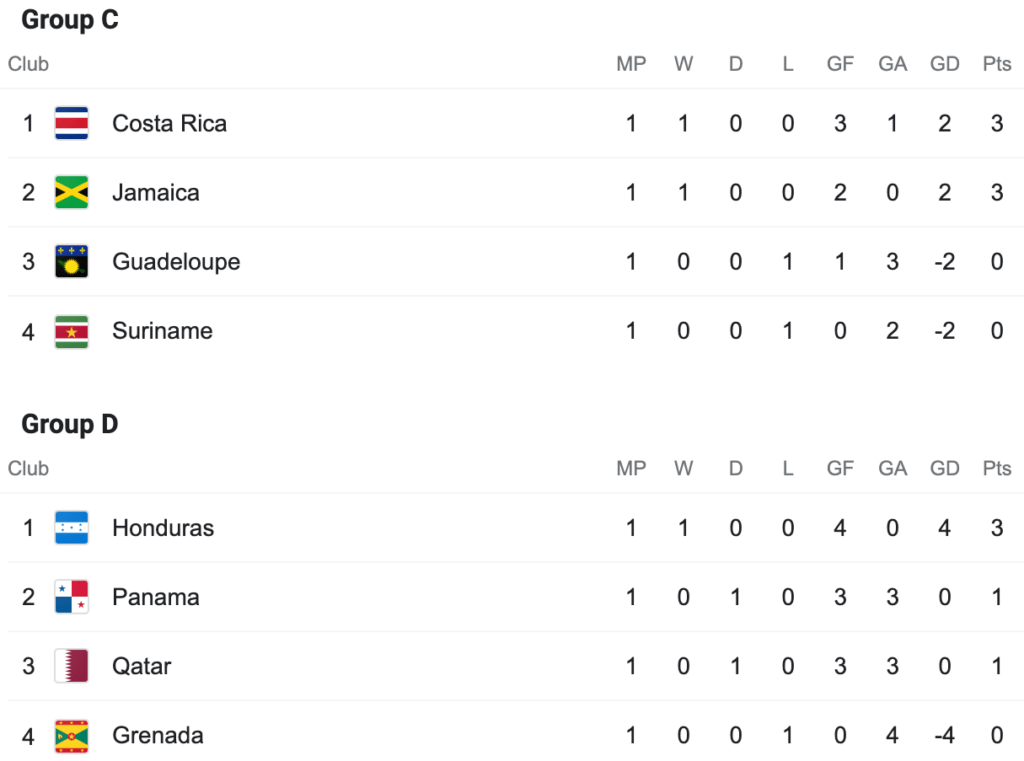Open the Jamaica team name

pyautogui.click(x=156, y=193)
